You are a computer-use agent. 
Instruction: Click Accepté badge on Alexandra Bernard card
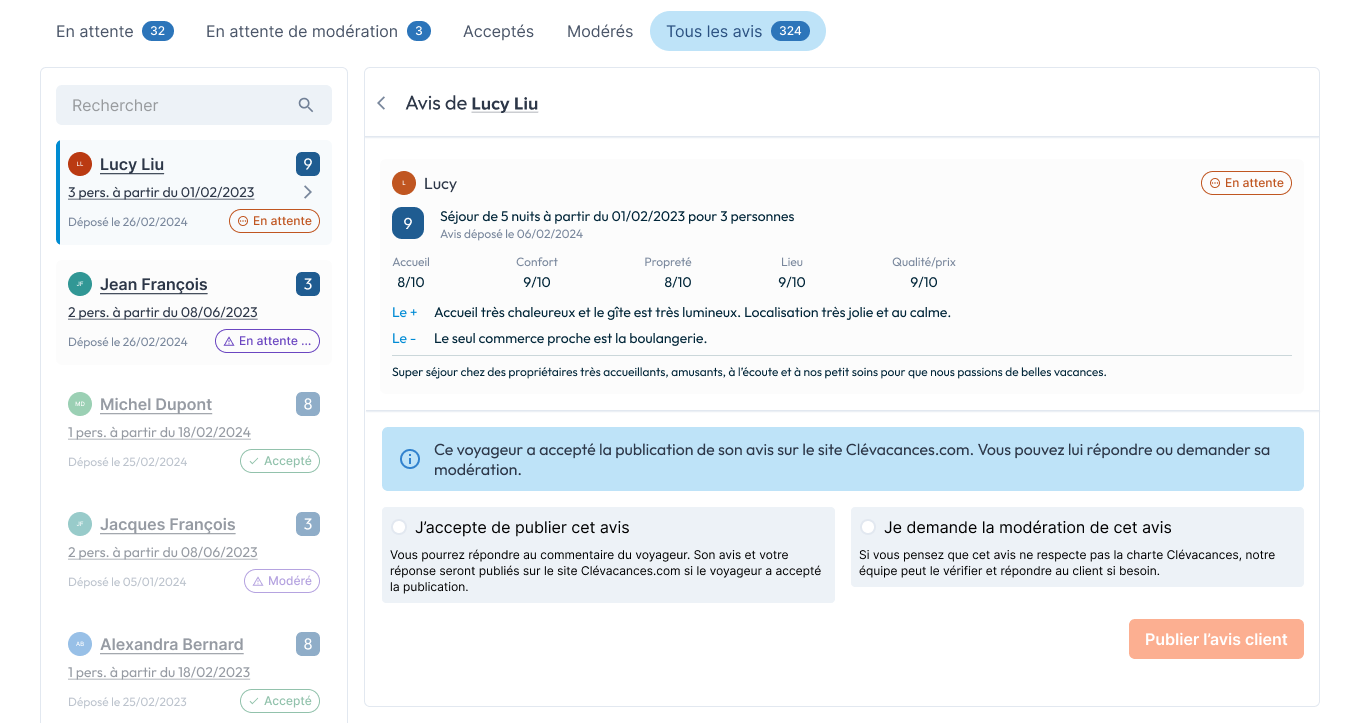click(x=280, y=701)
